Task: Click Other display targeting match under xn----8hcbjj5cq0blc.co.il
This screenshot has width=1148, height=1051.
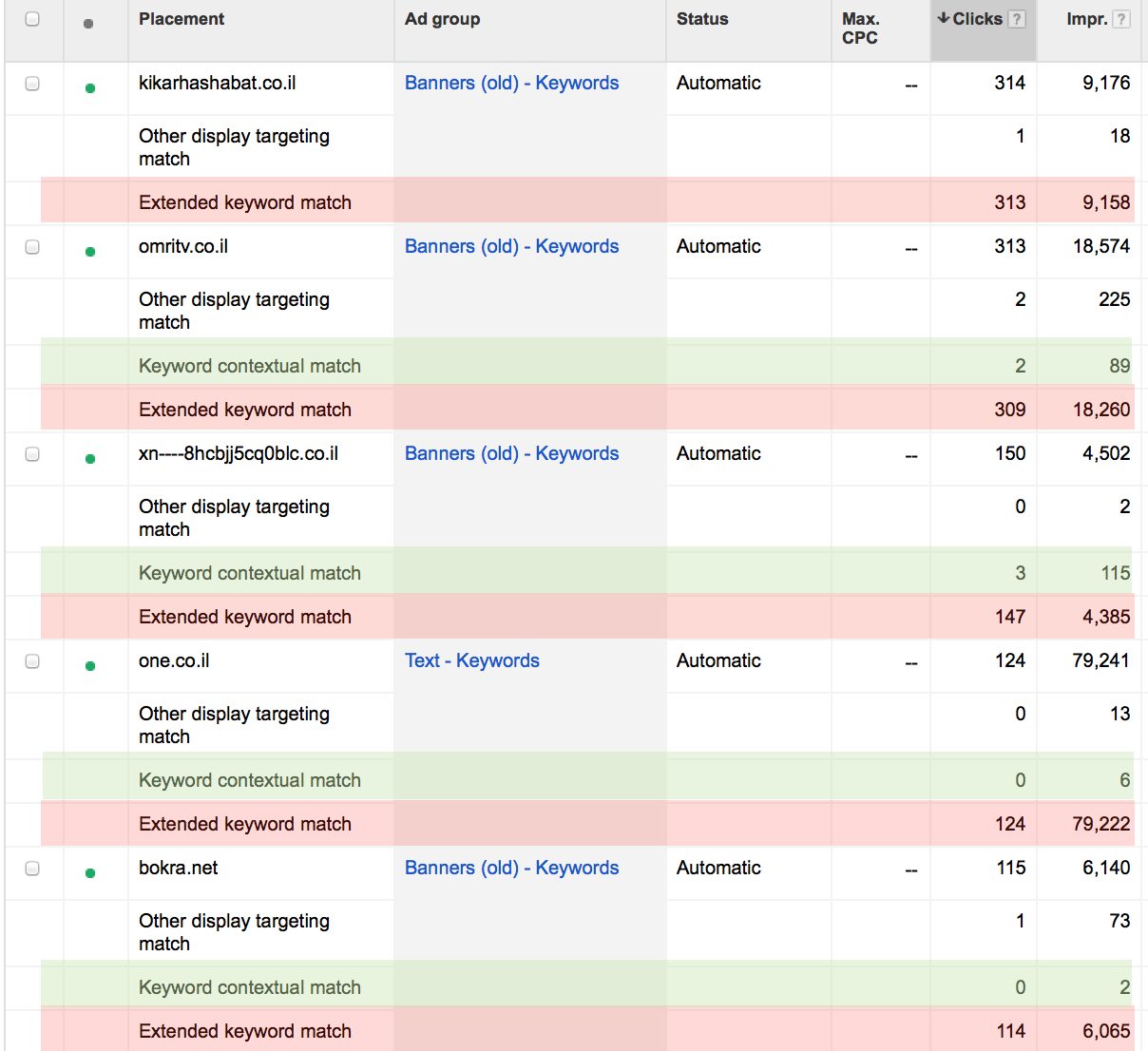Action: pos(234,518)
